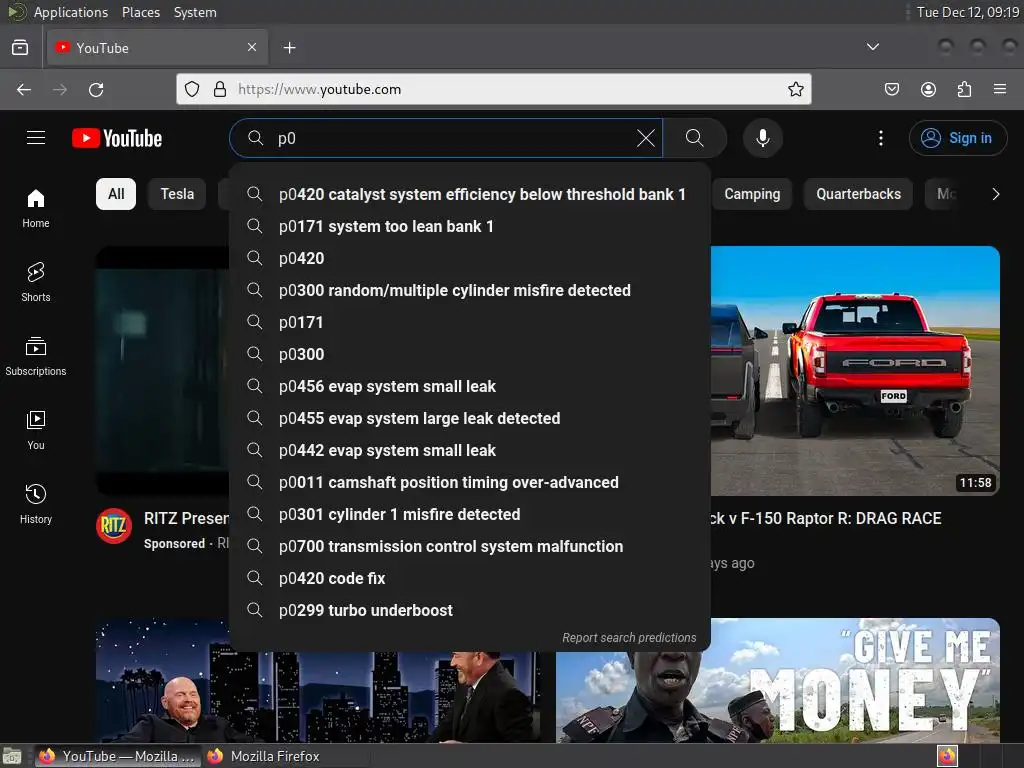This screenshot has width=1024, height=768.
Task: Click the magnifier search button
Action: click(x=695, y=138)
